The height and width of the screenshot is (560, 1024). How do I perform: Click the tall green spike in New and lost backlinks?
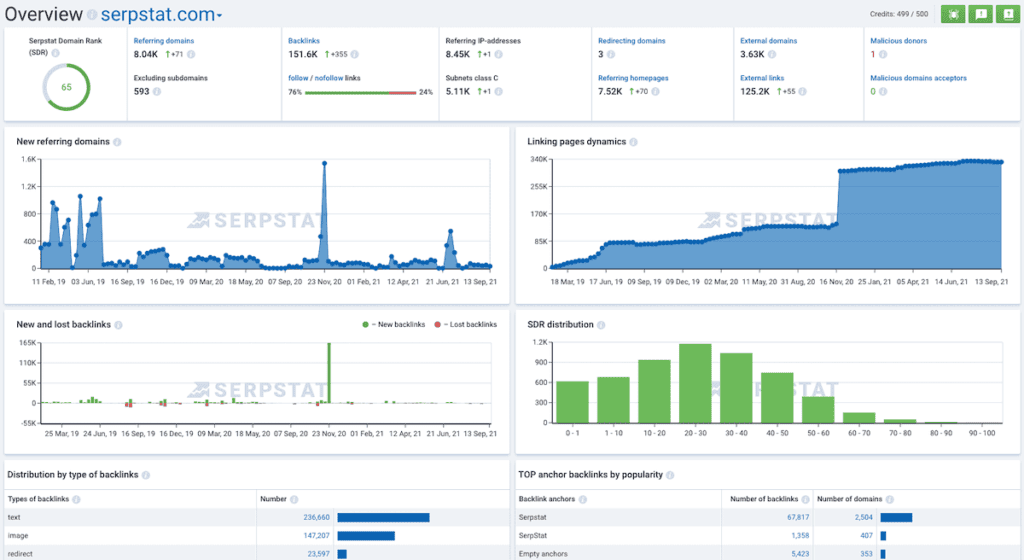(x=329, y=373)
